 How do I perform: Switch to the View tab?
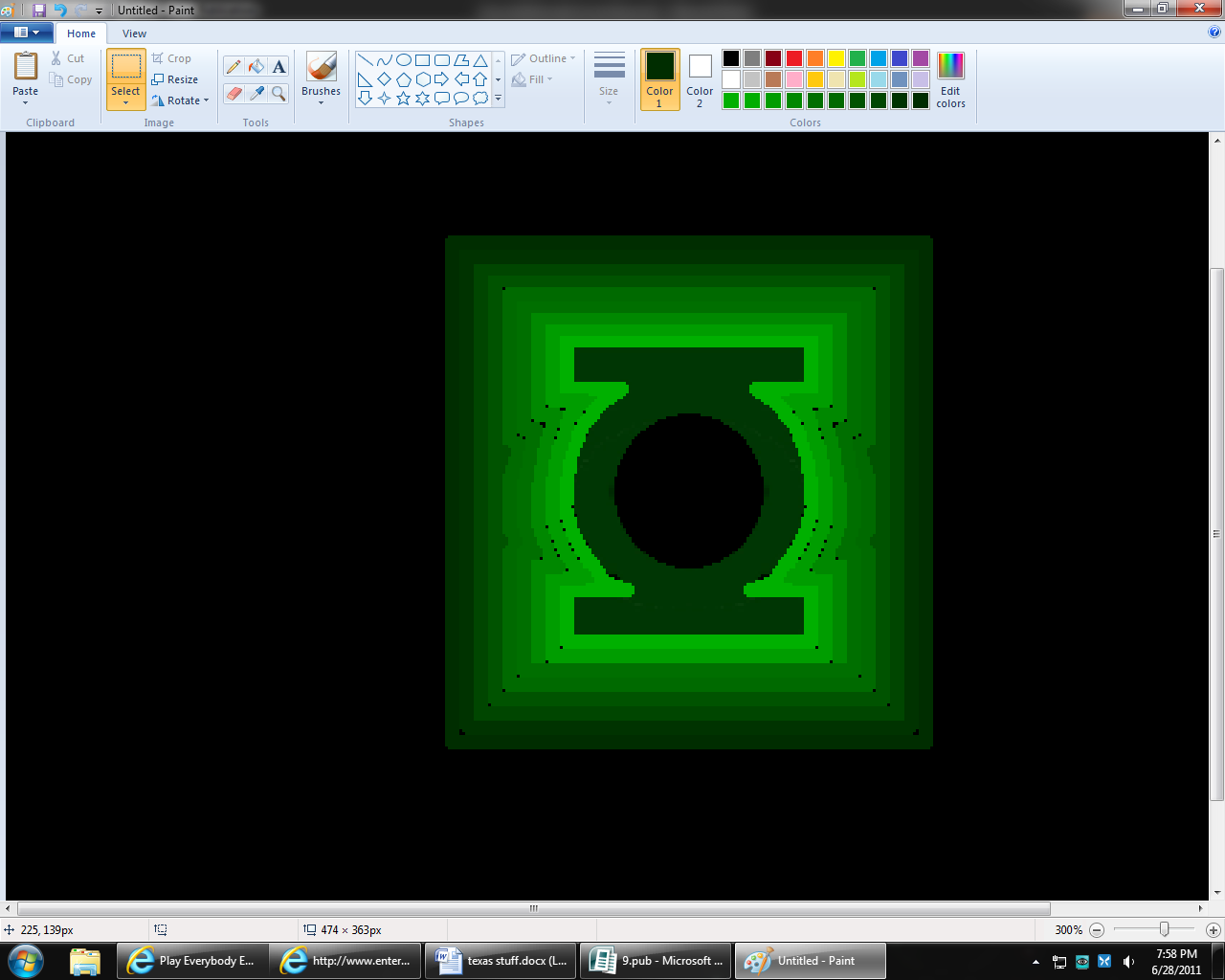coord(134,33)
